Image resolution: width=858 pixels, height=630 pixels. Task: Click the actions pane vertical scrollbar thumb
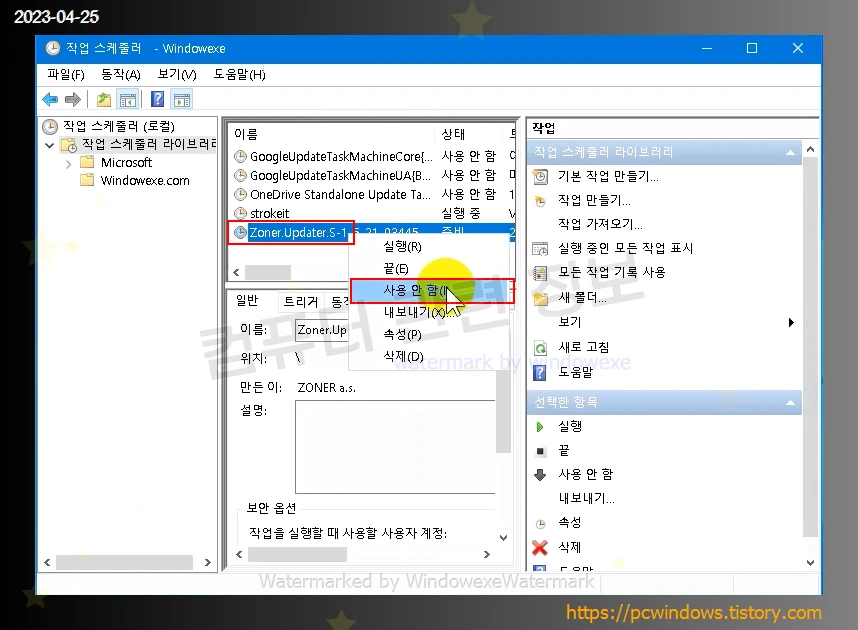click(x=810, y=347)
